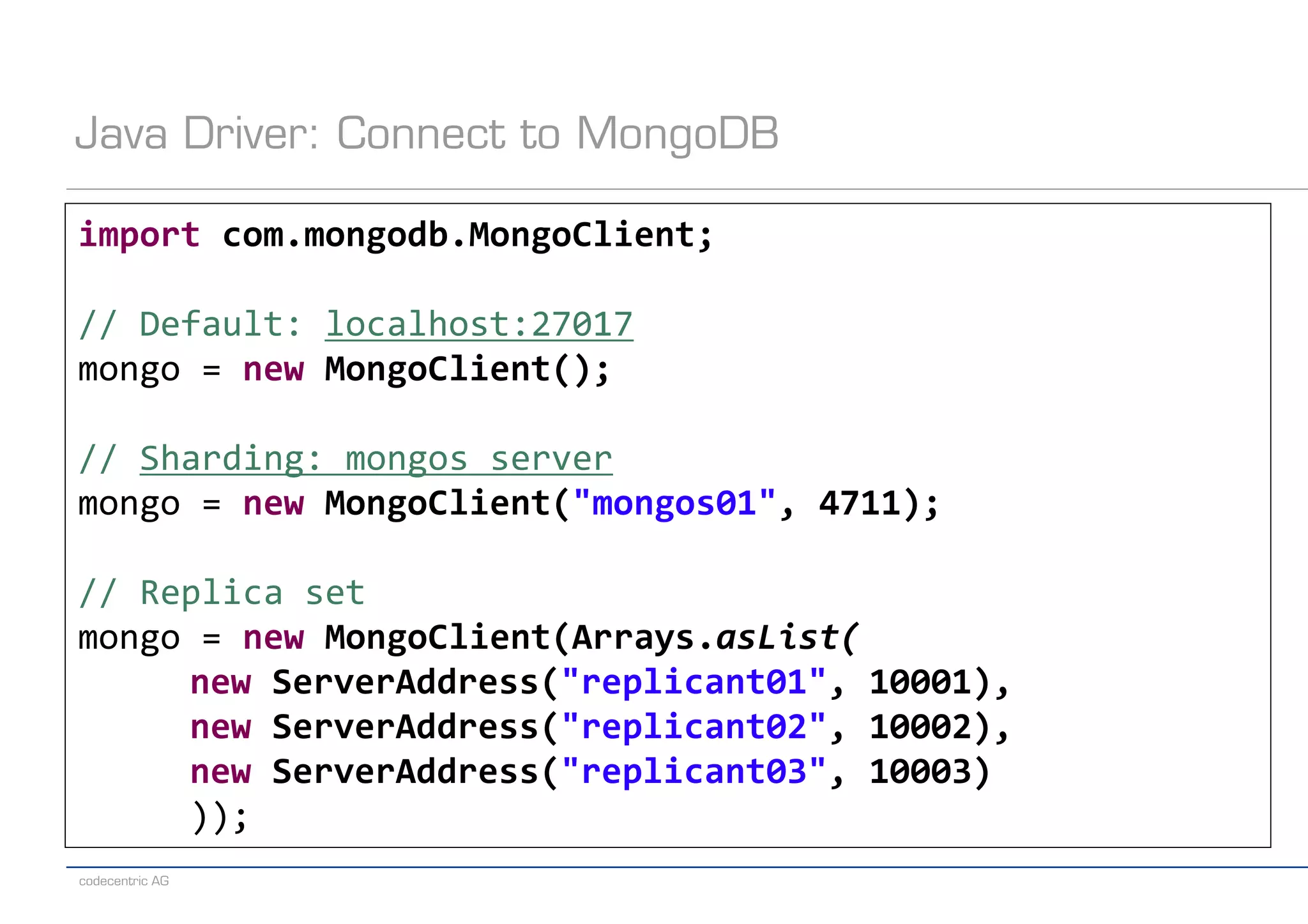Click the underlined 'Sharding: mongos server' comment
The image size is (1308, 924).
tap(376, 458)
